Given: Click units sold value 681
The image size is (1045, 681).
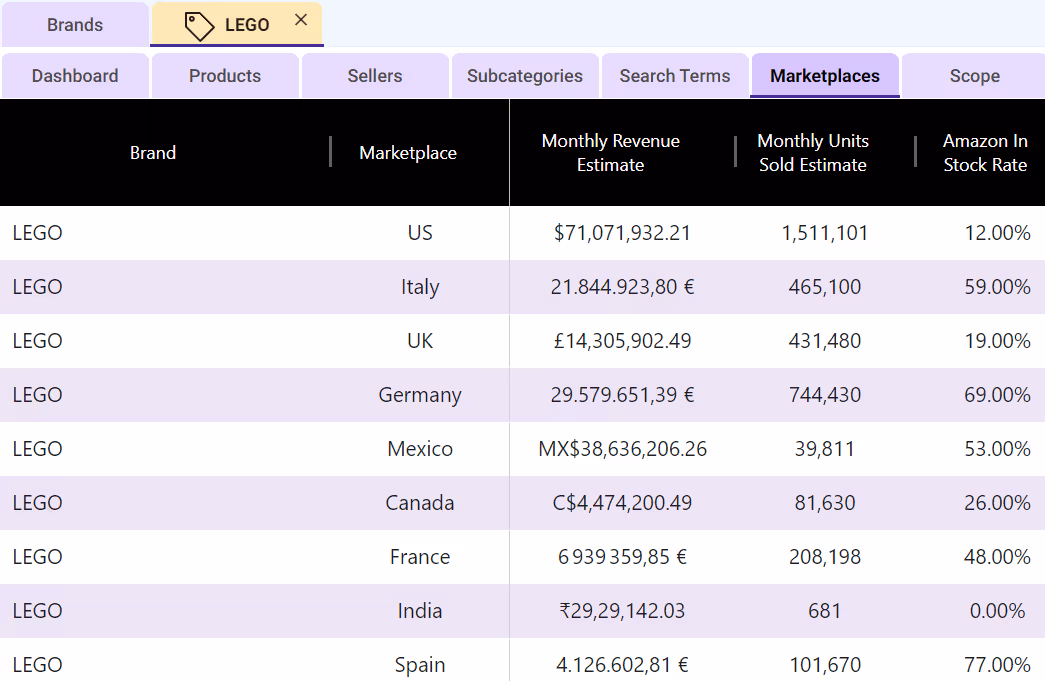Looking at the screenshot, I should click(825, 610).
